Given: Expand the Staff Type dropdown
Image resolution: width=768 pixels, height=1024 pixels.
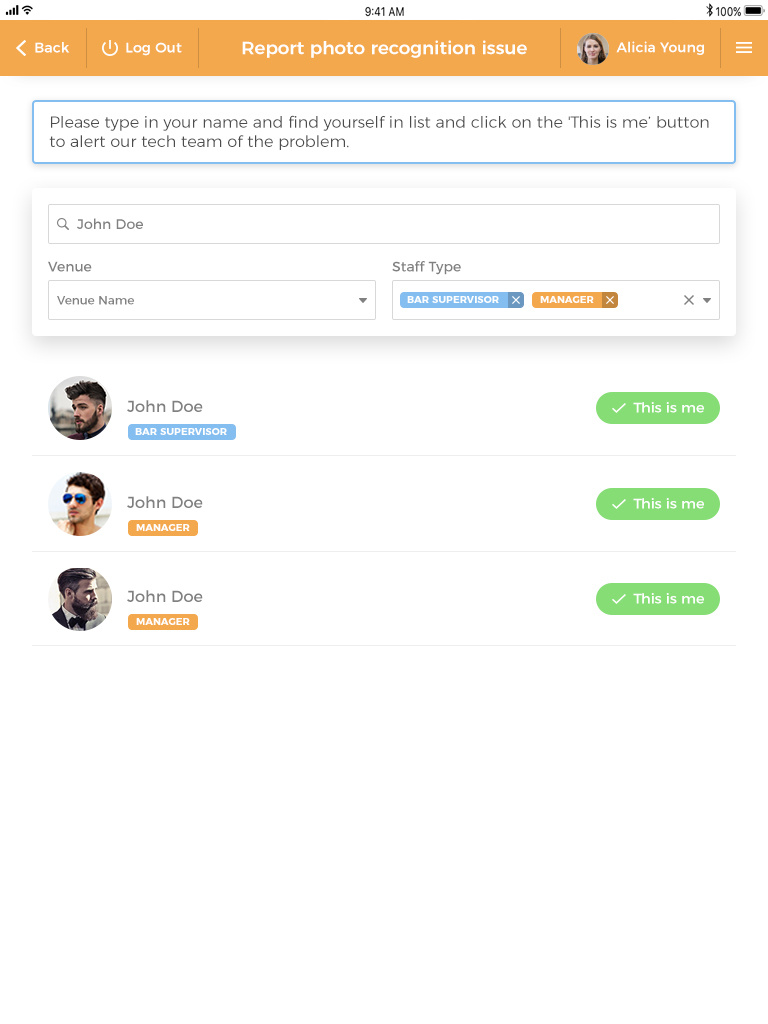Looking at the screenshot, I should coord(707,300).
